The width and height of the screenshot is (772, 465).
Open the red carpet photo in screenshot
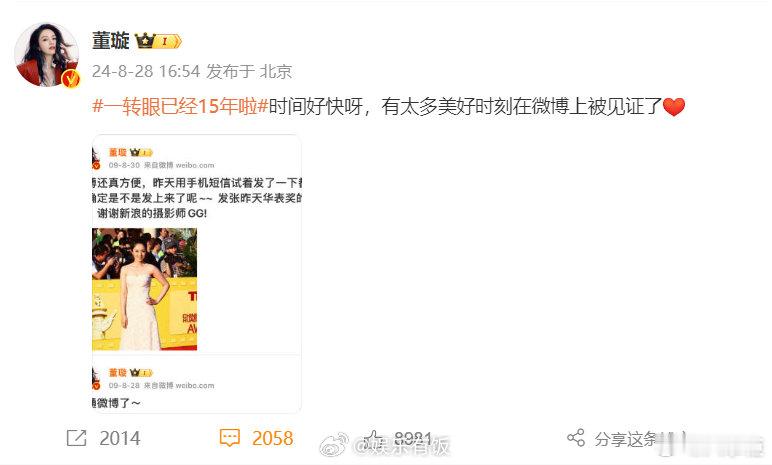144,289
